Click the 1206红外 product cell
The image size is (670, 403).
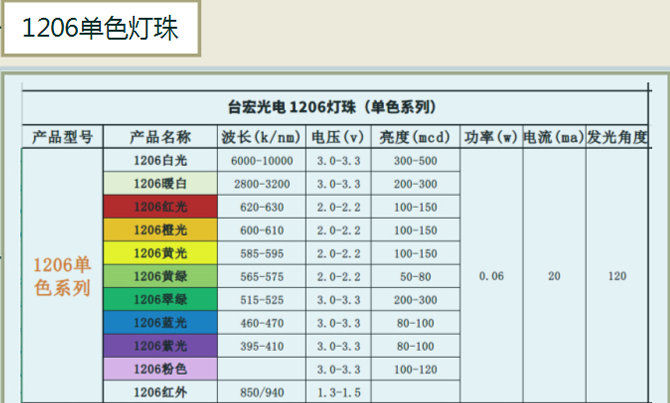(160, 392)
